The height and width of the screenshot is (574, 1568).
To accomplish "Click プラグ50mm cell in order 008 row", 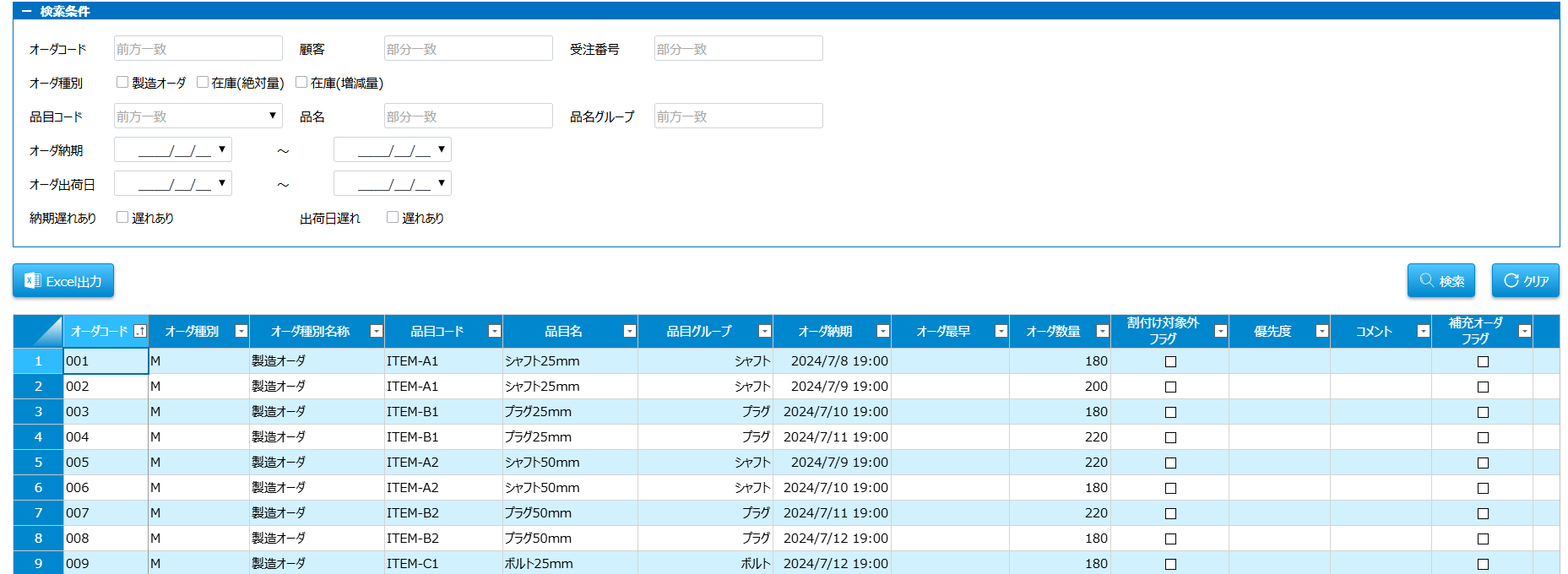I will pos(570,538).
